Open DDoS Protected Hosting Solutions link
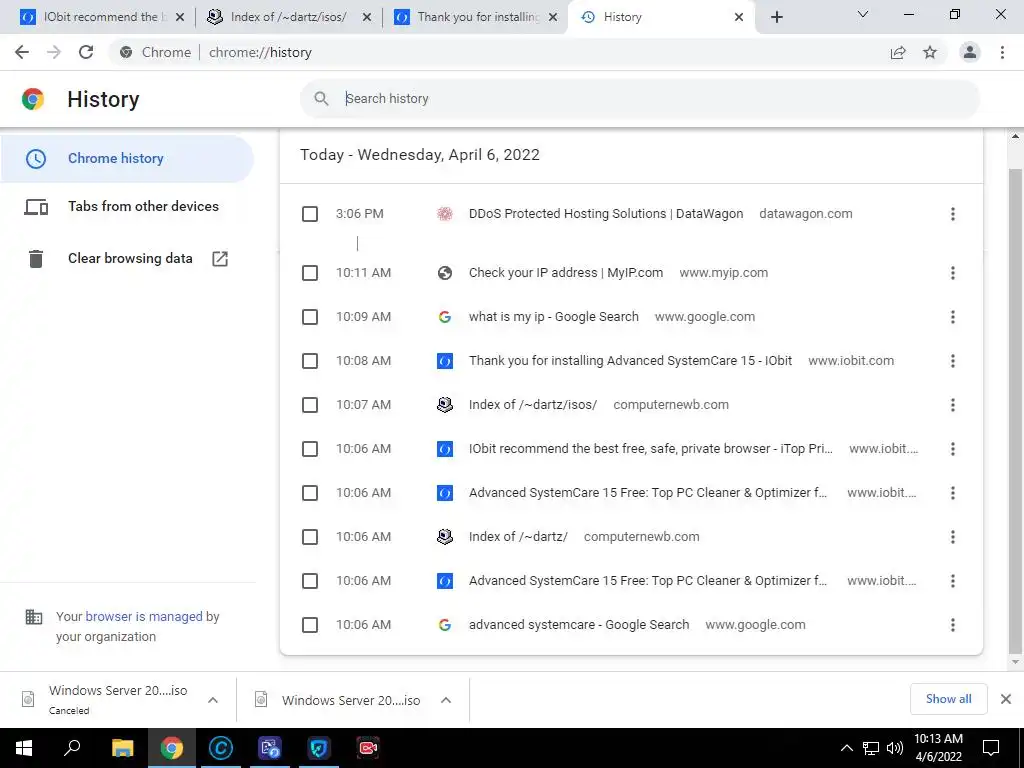1024x768 pixels. (605, 214)
